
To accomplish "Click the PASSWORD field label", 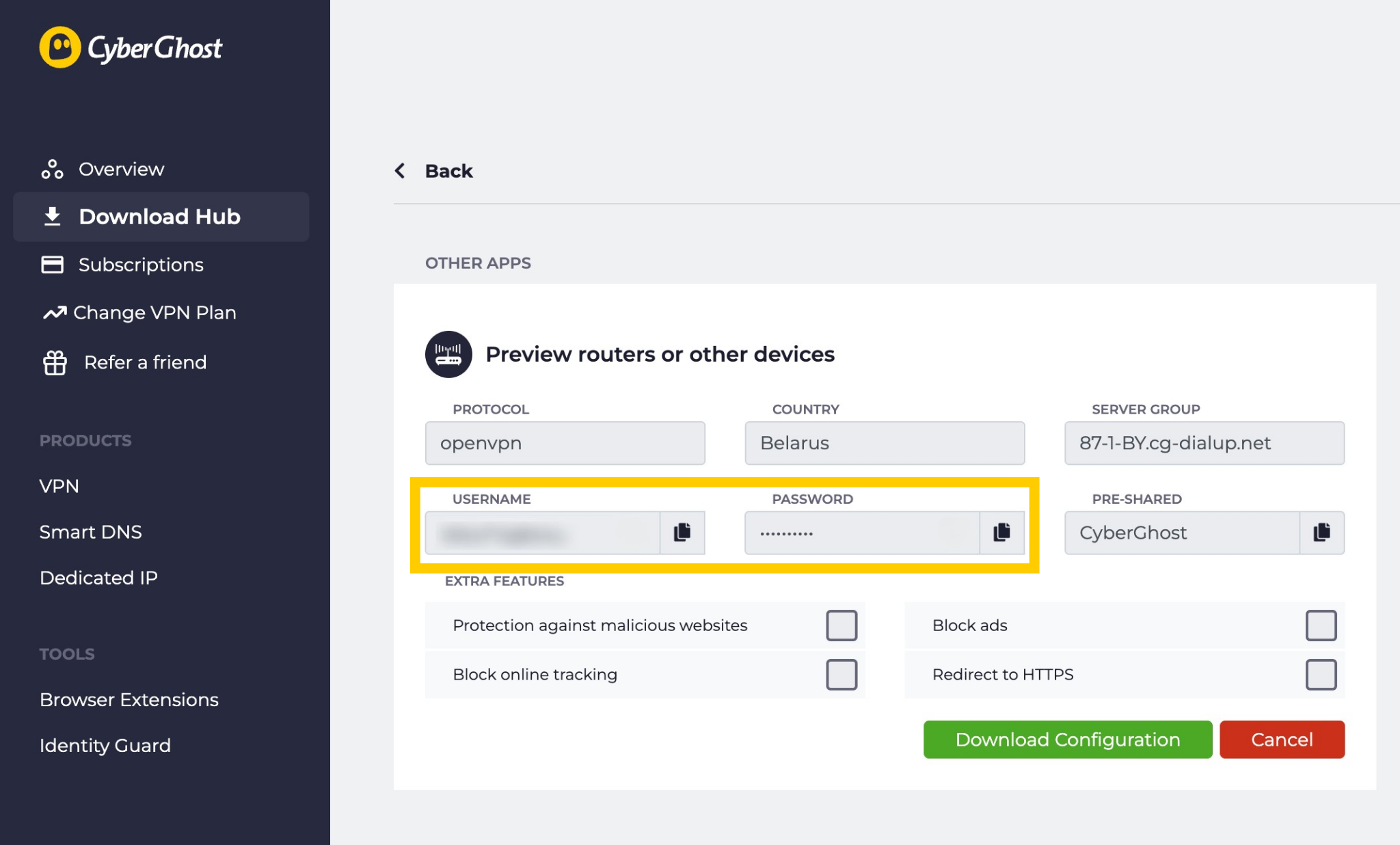I will pos(813,499).
